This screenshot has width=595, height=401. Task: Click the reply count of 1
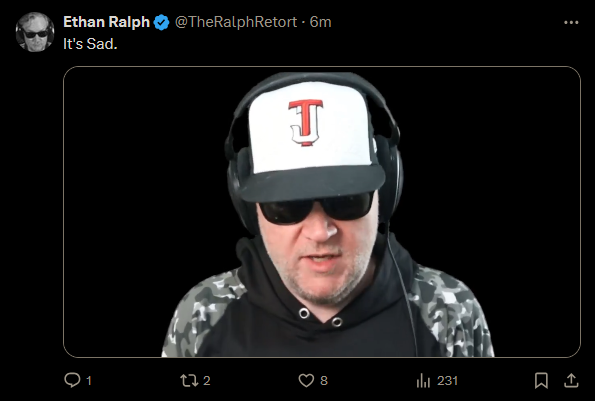coord(89,381)
